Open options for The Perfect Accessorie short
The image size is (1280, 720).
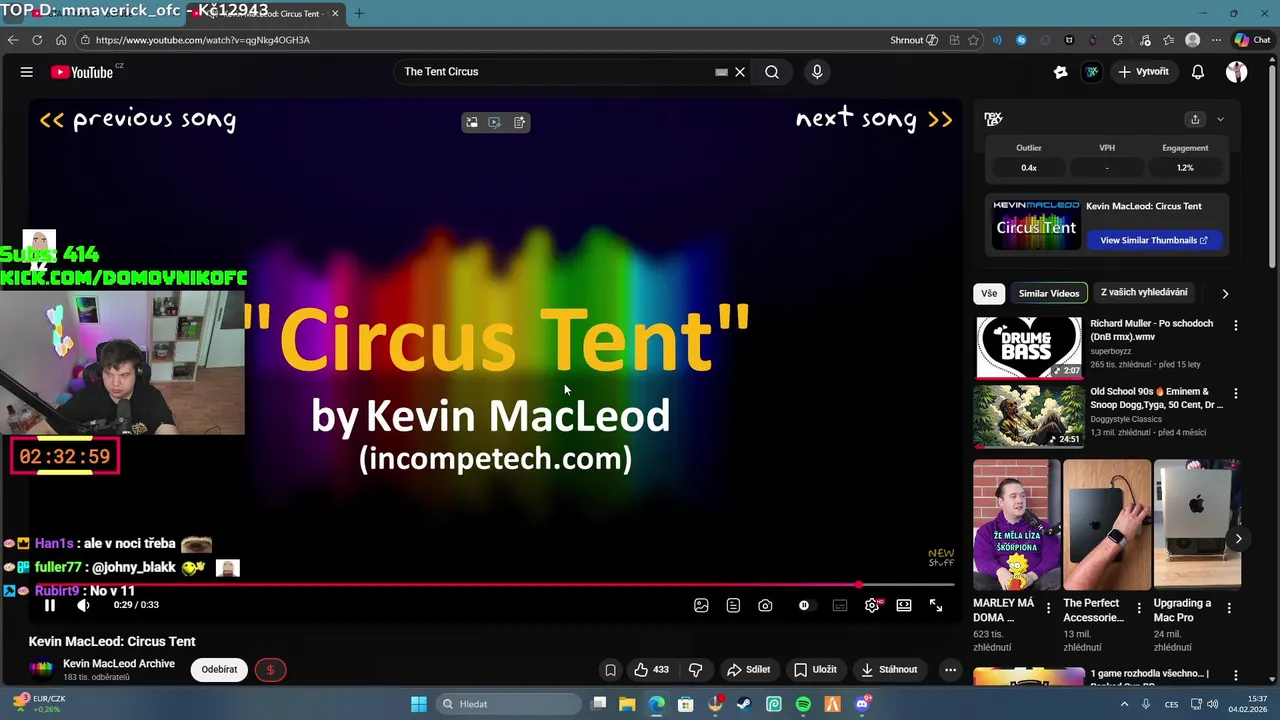[1139, 608]
